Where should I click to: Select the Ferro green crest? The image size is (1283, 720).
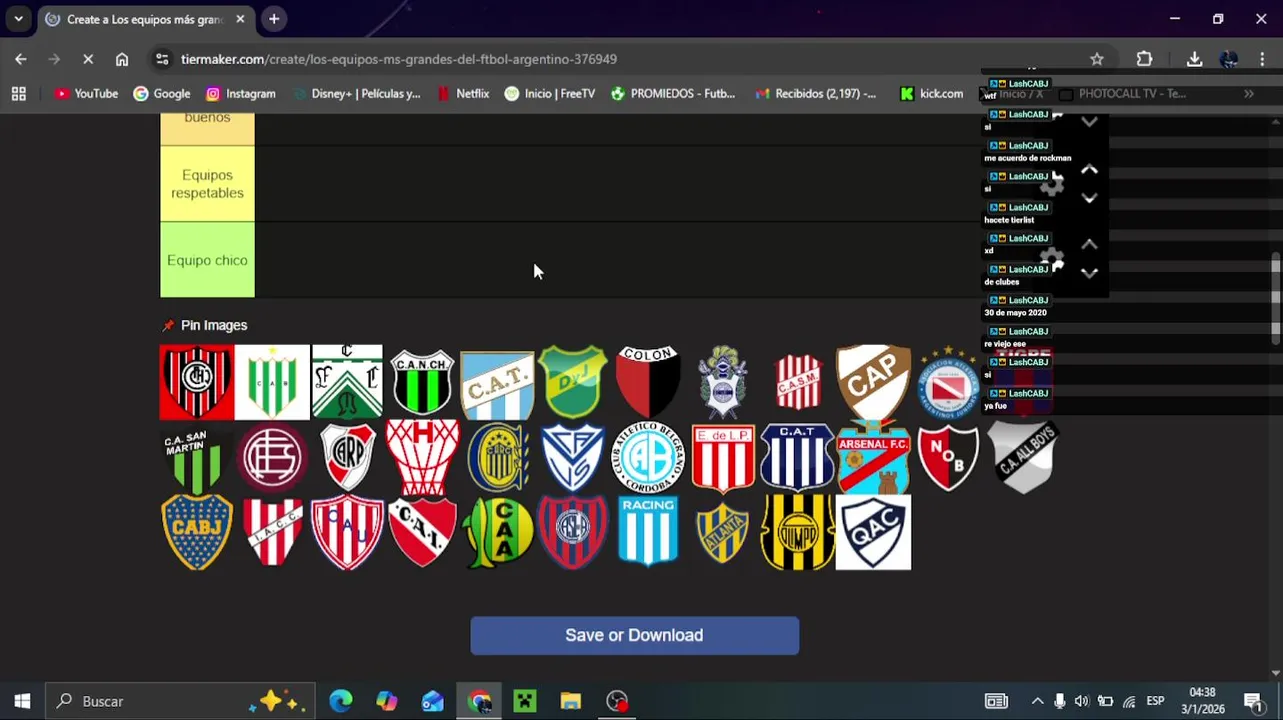[x=347, y=382]
